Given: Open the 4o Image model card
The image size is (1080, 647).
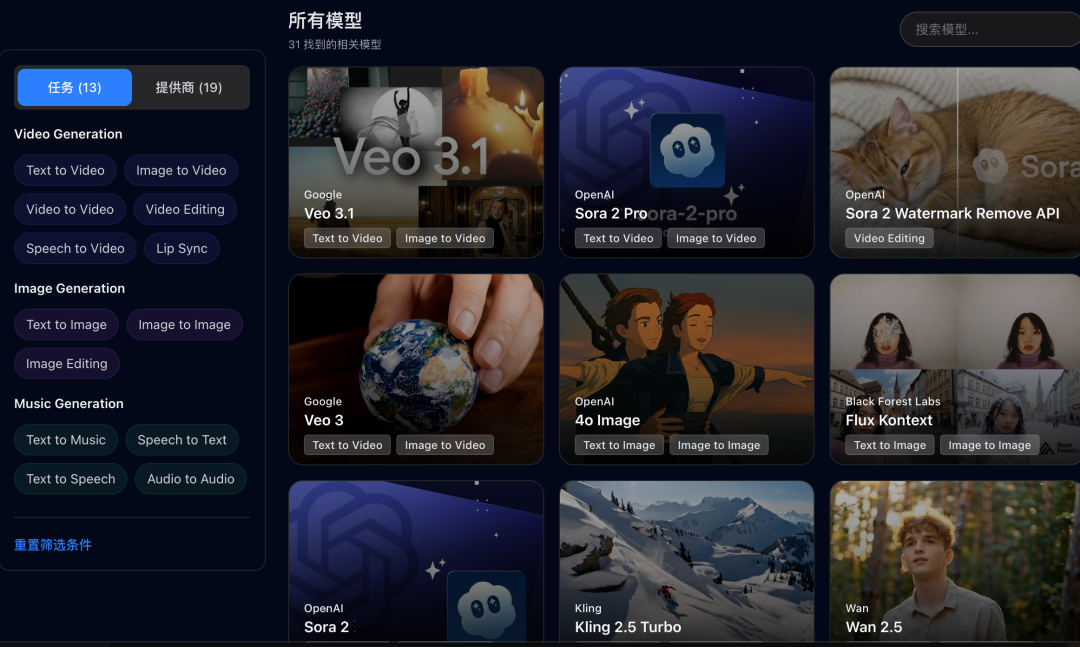Looking at the screenshot, I should click(687, 369).
